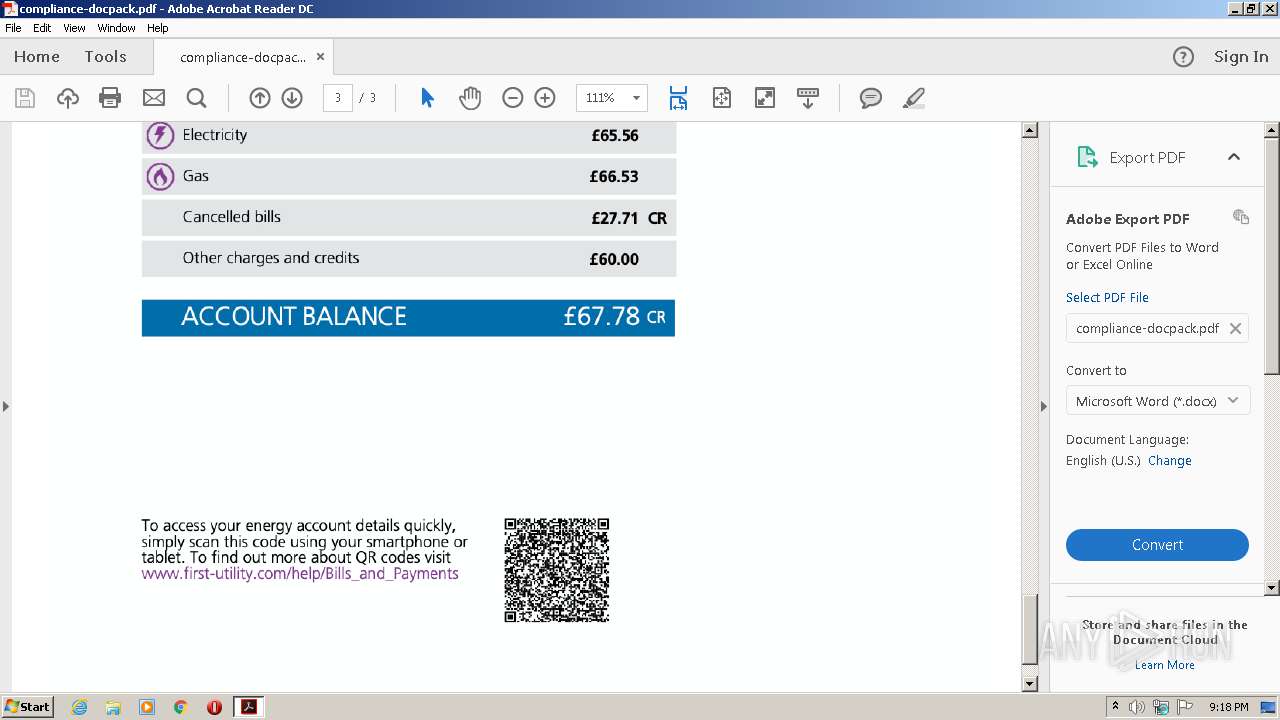
Task: Open the read mode download toolbar icon
Action: point(808,98)
